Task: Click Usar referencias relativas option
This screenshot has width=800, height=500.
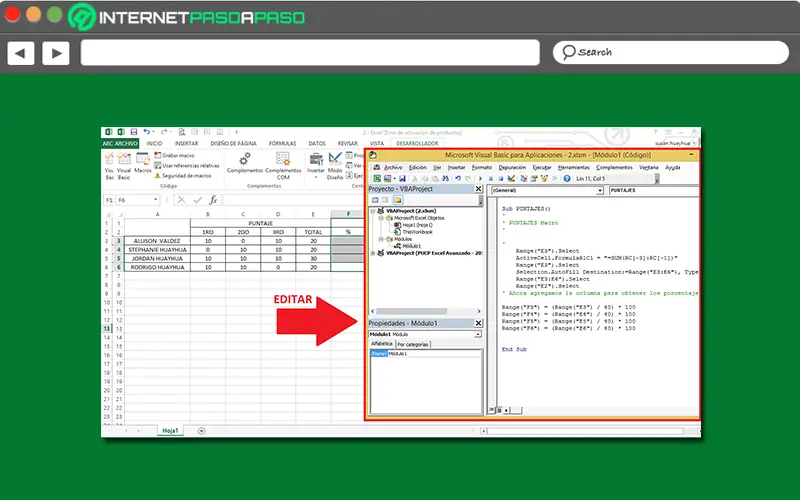Action: point(187,165)
